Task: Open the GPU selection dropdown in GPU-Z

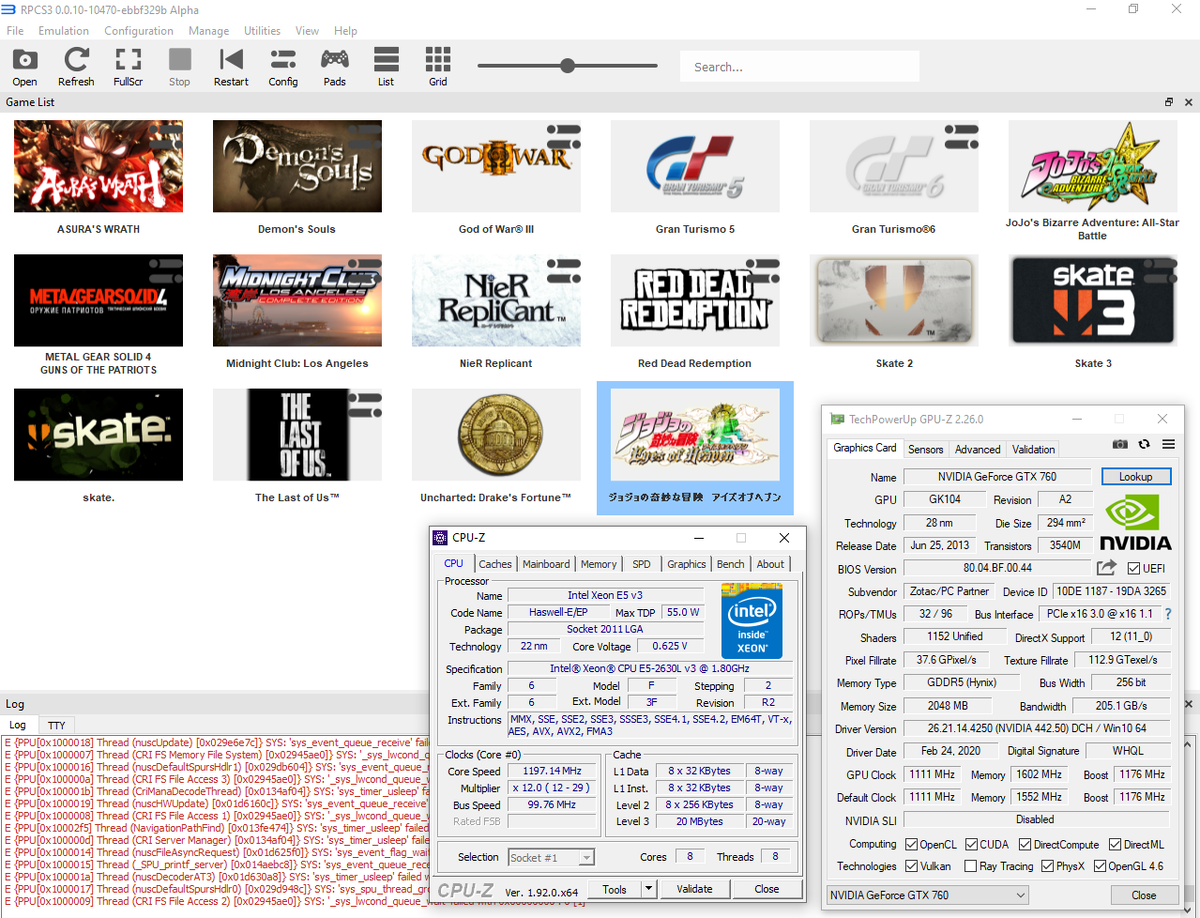Action: pos(927,895)
